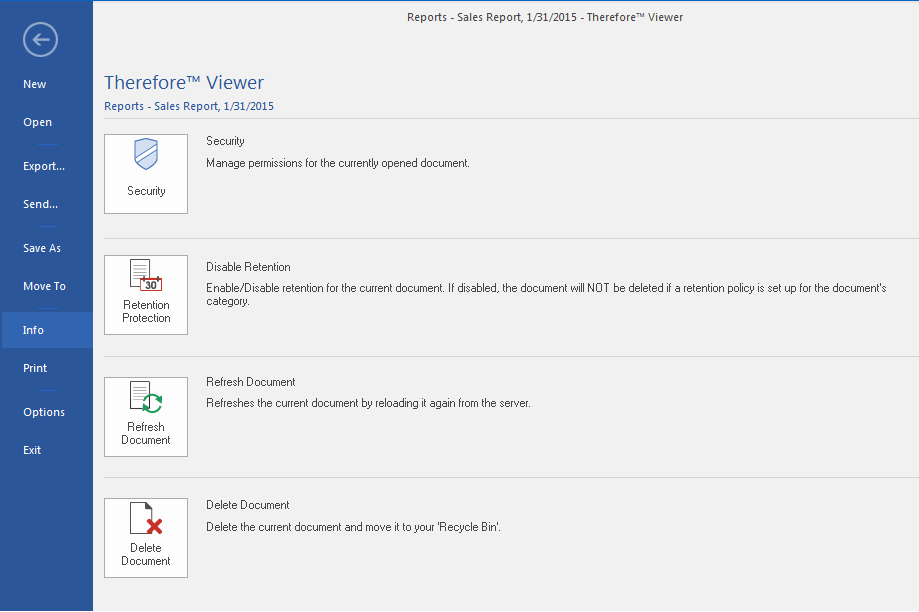This screenshot has height=612, width=919.
Task: Click the 'Delete the current document' description
Action: tap(353, 527)
